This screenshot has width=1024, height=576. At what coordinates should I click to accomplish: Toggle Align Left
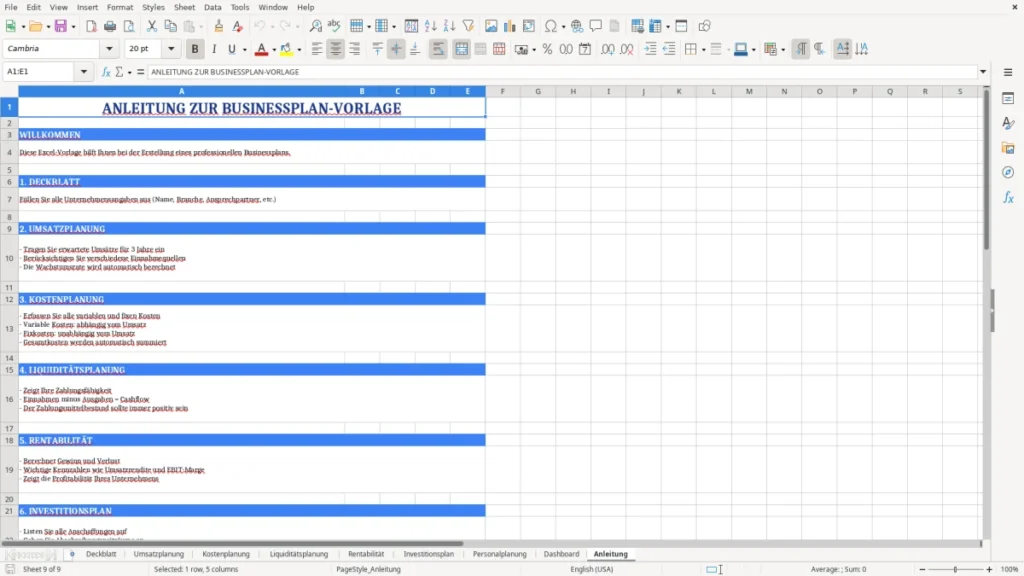317,49
